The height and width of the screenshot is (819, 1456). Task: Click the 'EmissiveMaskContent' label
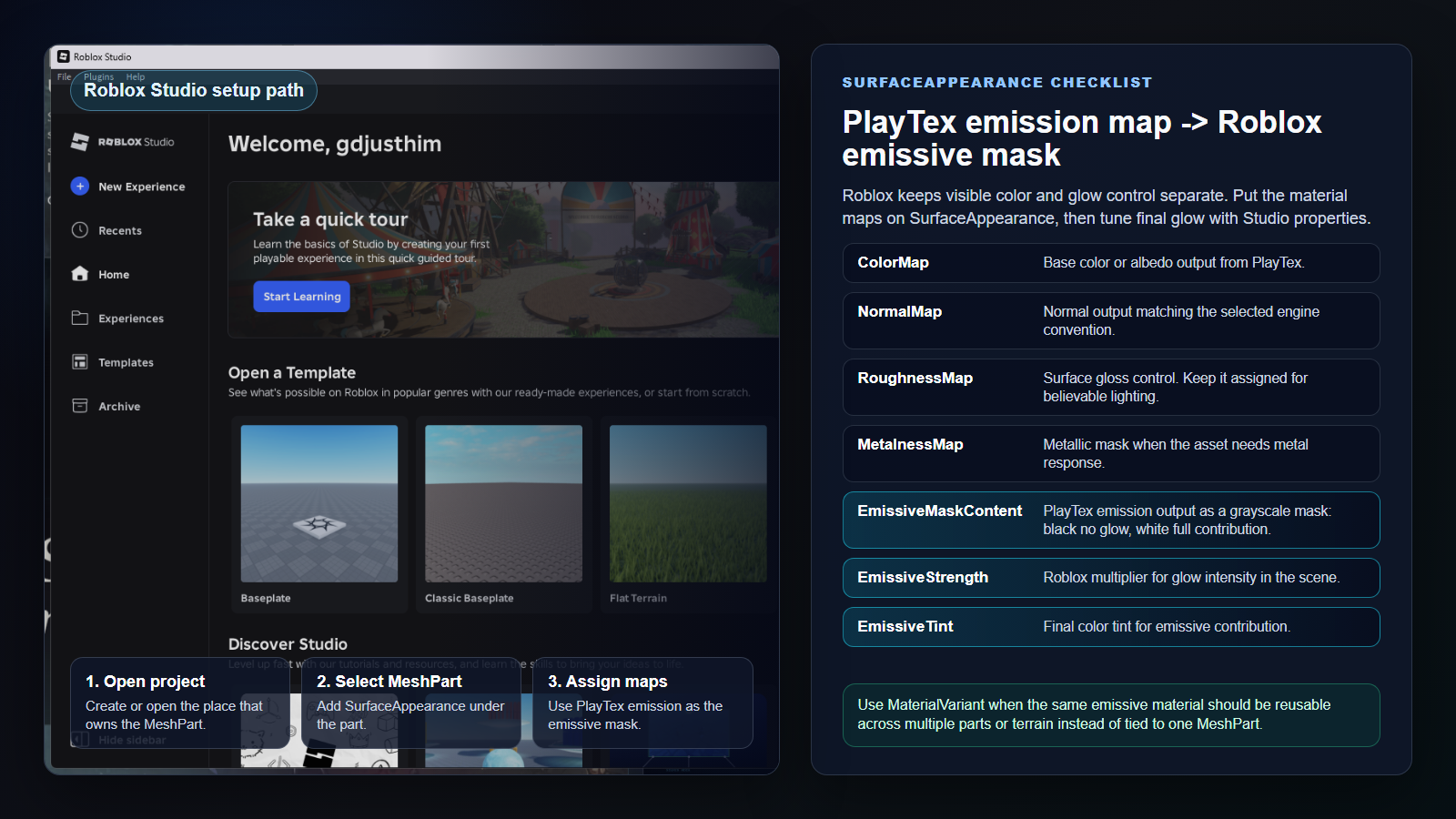(x=939, y=511)
